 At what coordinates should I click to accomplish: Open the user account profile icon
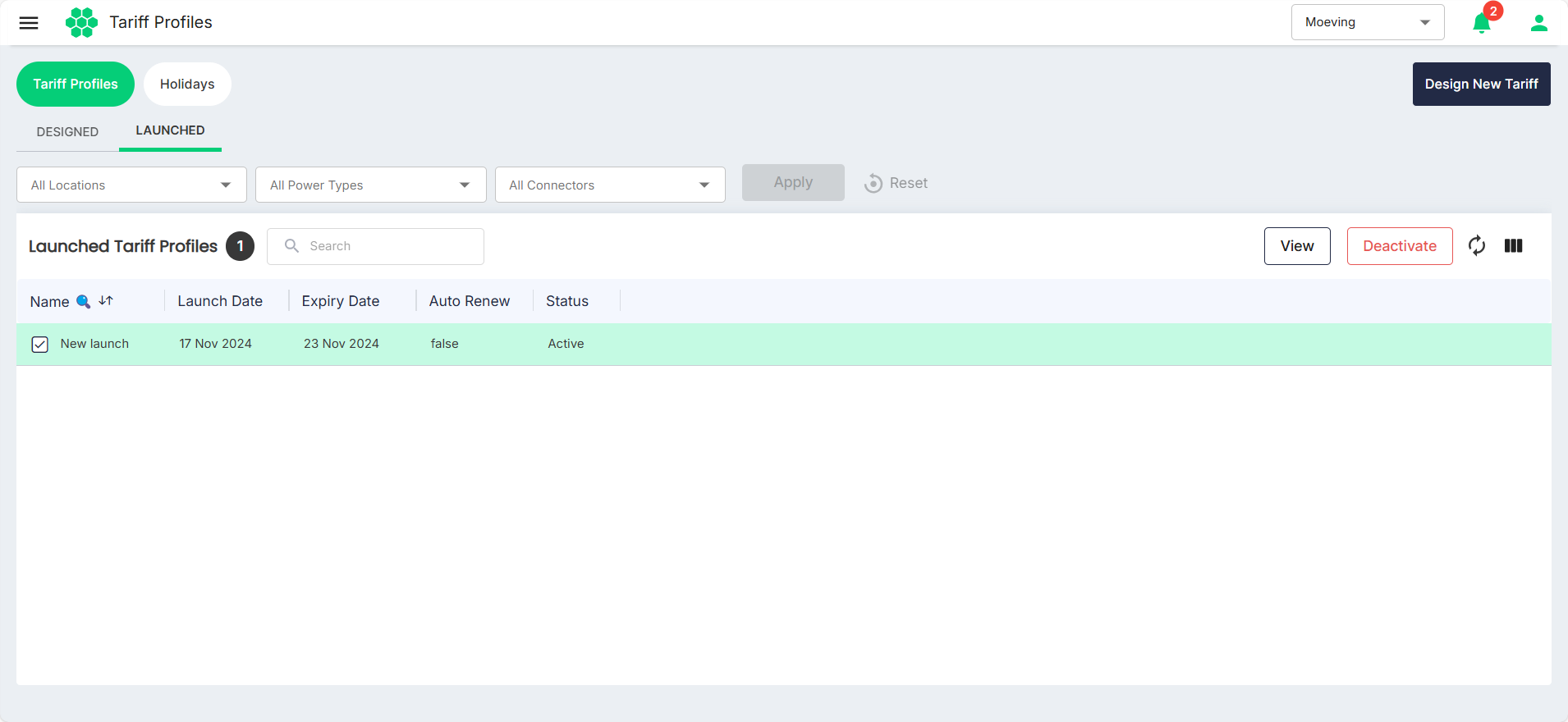pyautogui.click(x=1539, y=23)
